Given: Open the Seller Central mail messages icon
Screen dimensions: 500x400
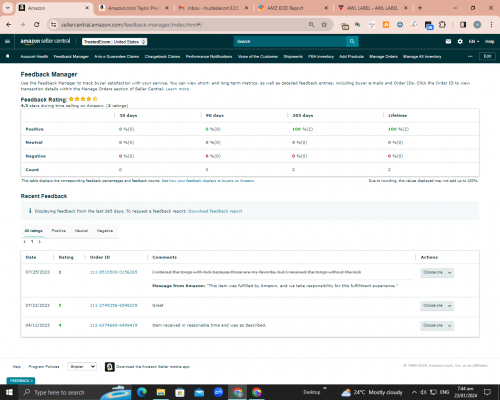Looking at the screenshot, I should point(448,41).
